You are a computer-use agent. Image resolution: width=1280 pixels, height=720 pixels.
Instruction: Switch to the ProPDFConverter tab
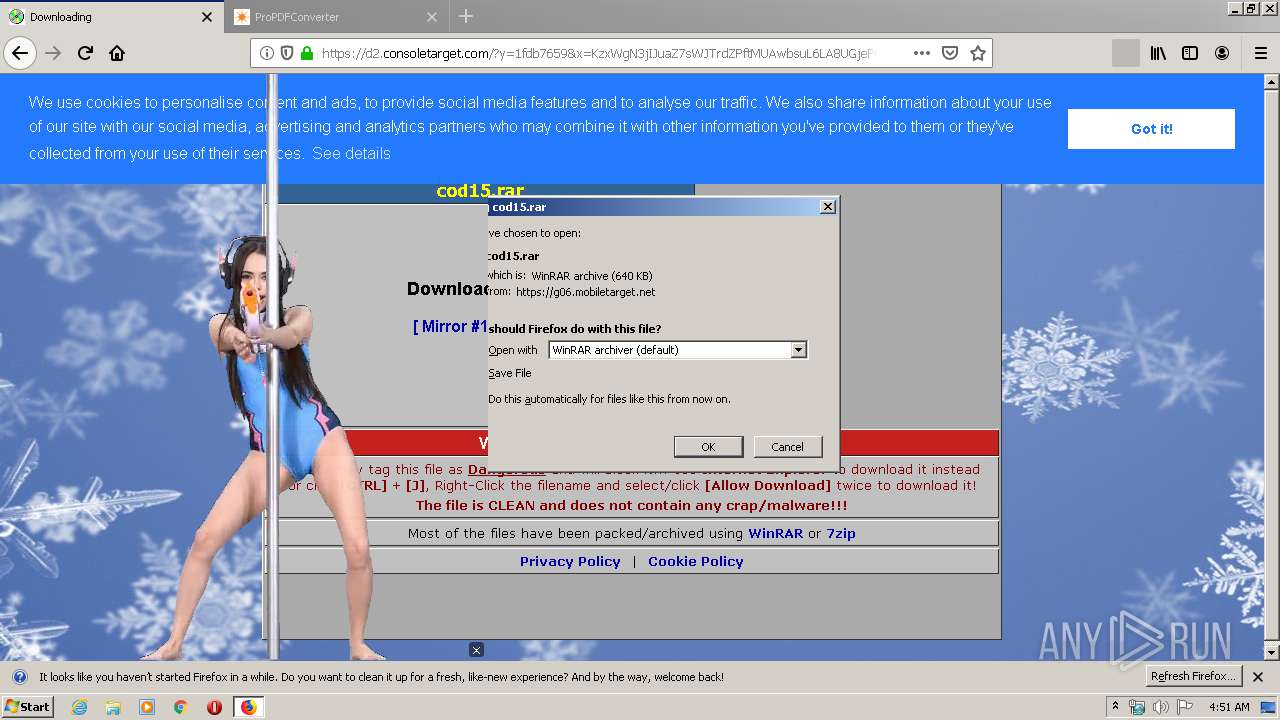[x=337, y=17]
